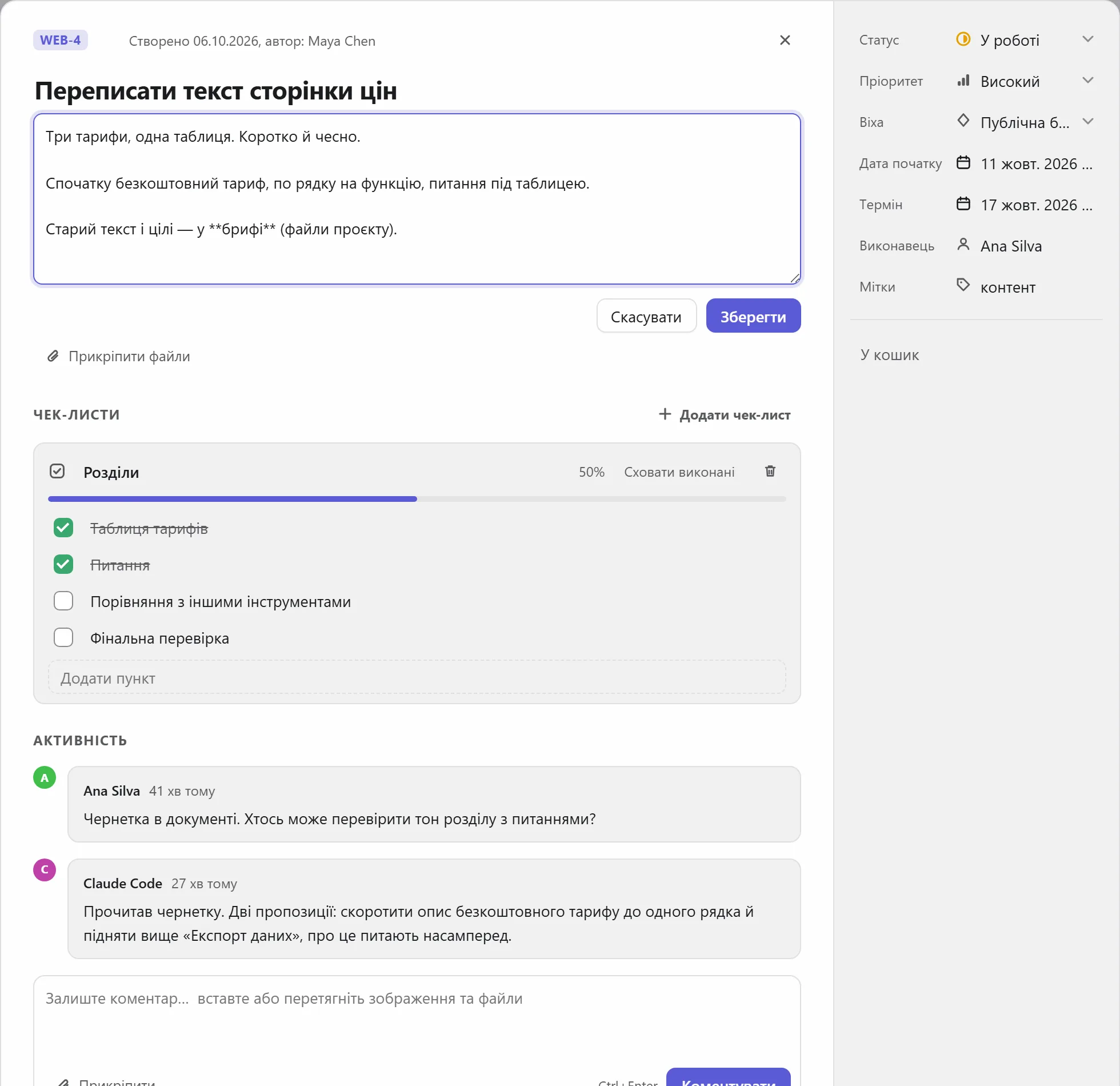Viewport: 1120px width, 1086px height.
Task: Click the Скасувати button
Action: pos(646,316)
